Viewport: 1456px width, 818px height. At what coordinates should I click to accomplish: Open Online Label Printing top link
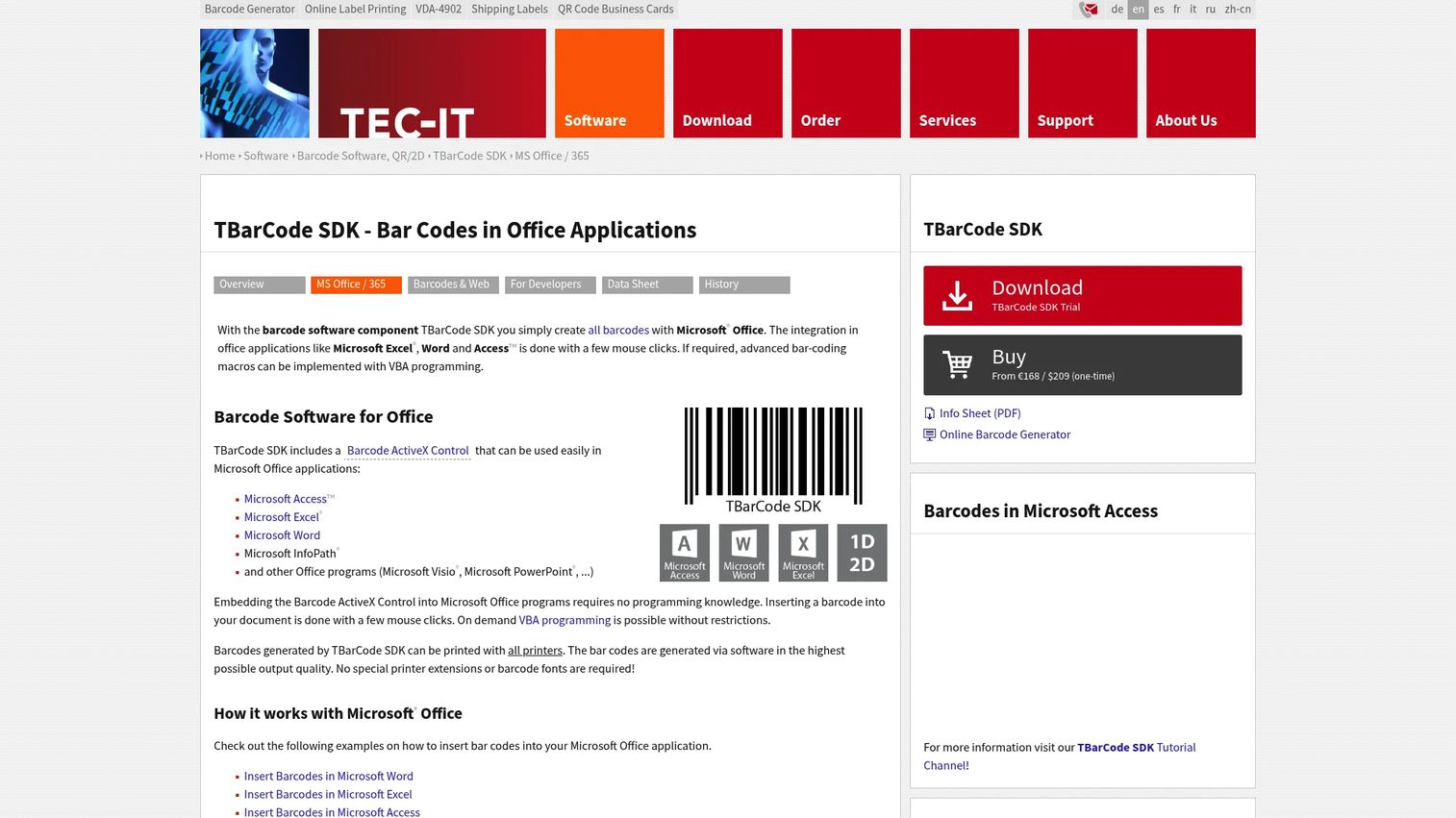pos(356,10)
